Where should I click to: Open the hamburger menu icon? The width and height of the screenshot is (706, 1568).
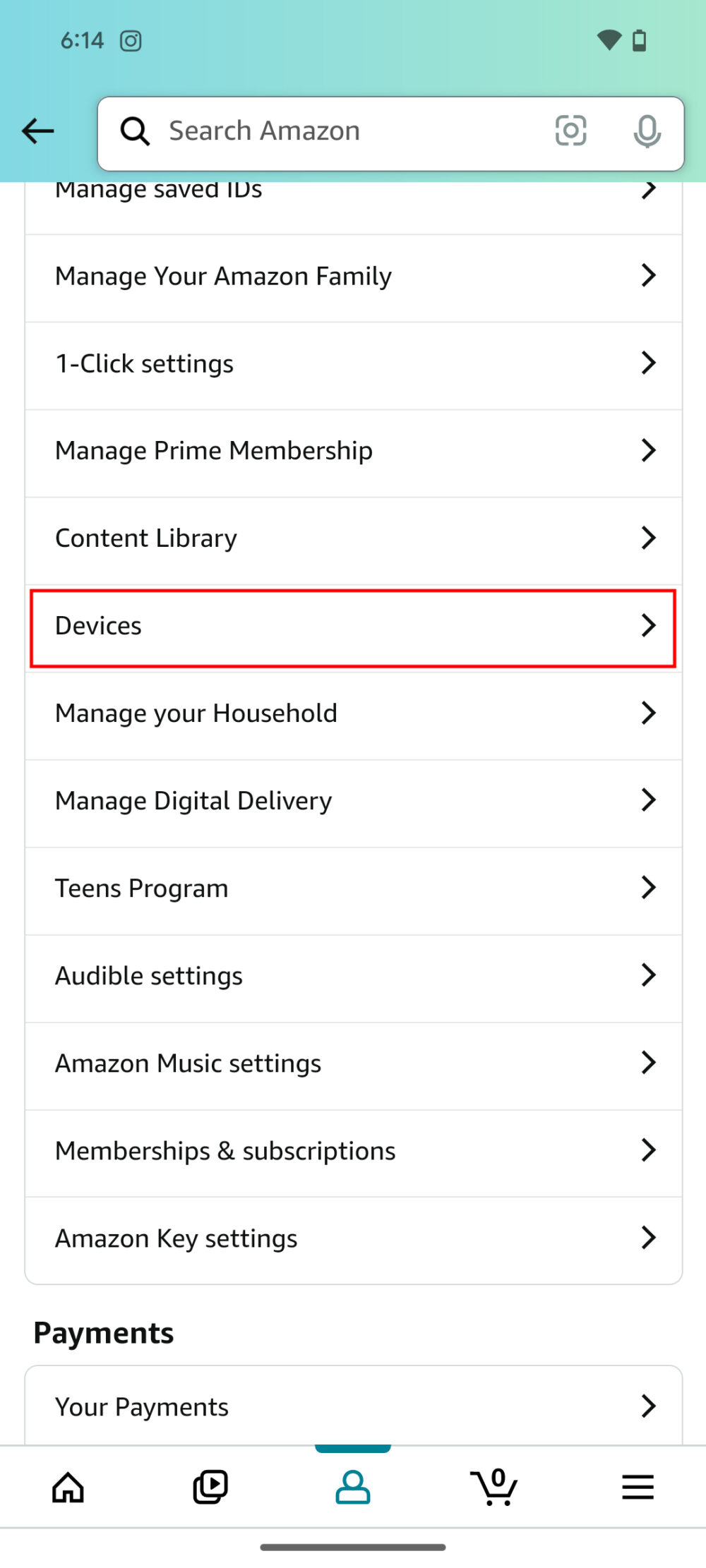coord(637,1487)
